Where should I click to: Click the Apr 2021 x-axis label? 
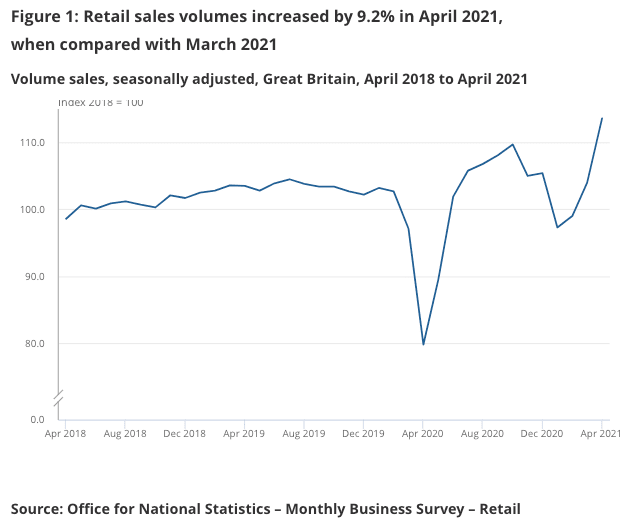(x=601, y=434)
